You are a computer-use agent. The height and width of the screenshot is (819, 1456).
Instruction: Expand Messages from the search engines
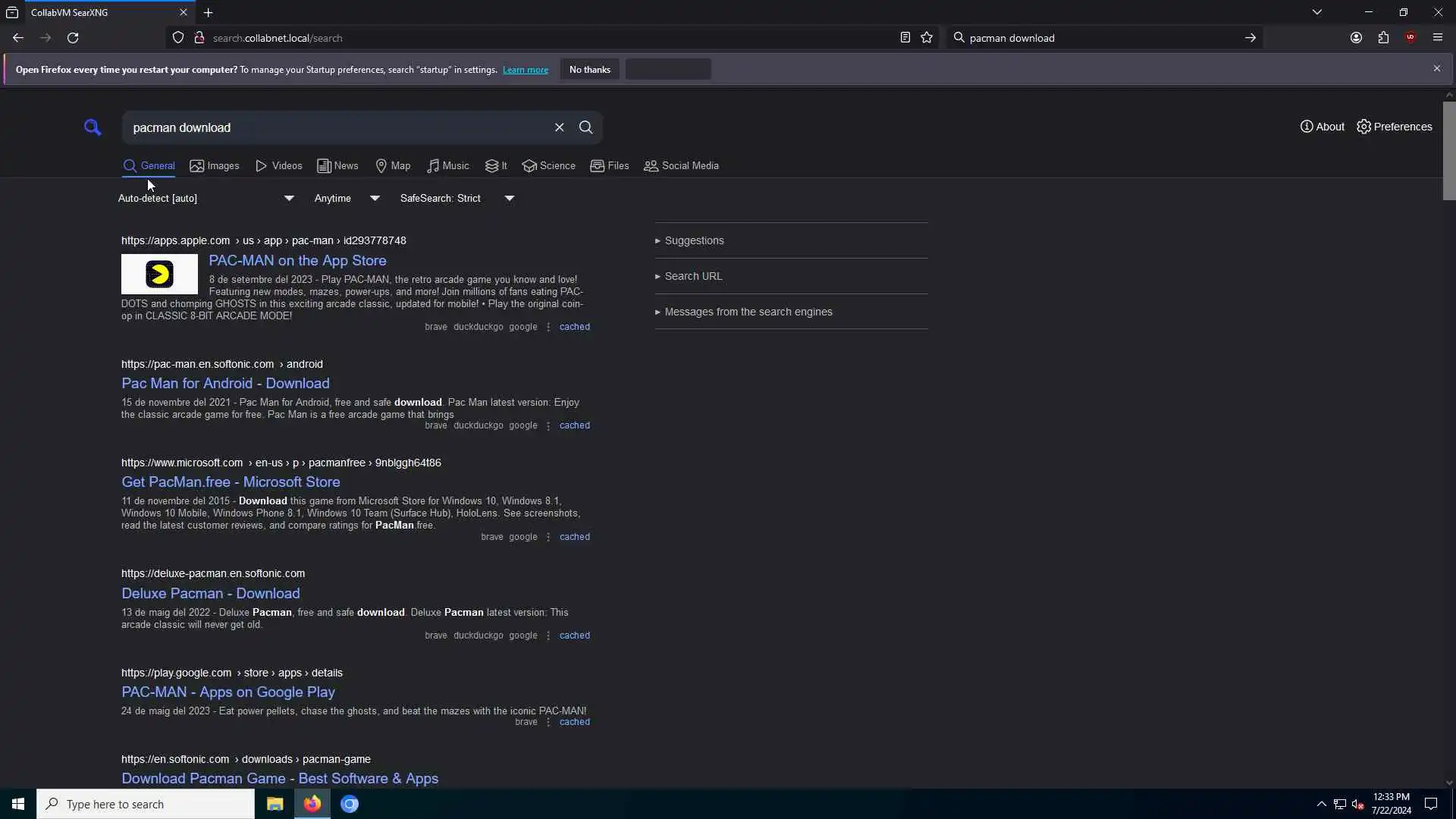pyautogui.click(x=748, y=312)
